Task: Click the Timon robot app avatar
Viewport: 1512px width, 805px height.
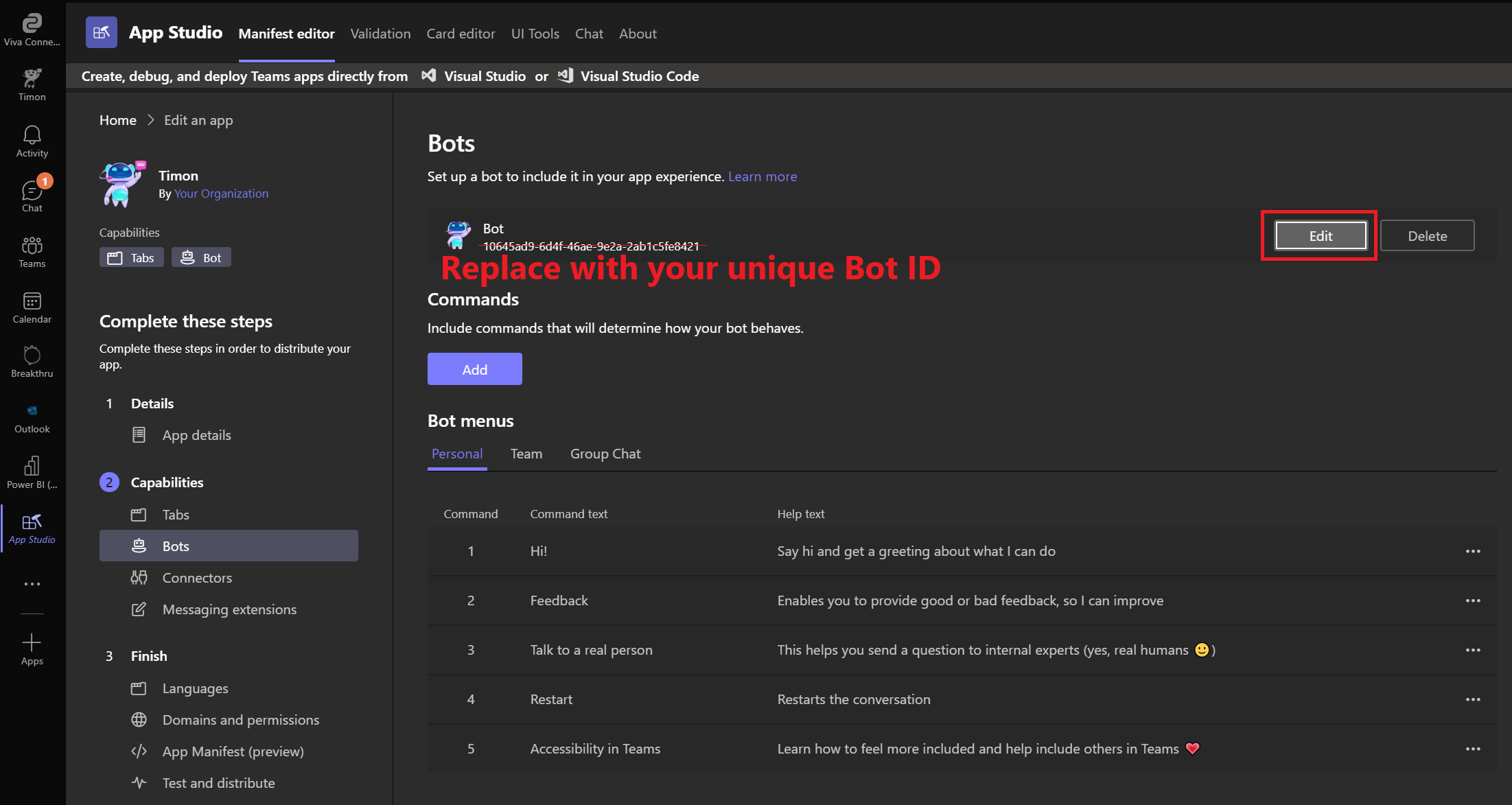Action: click(x=124, y=184)
